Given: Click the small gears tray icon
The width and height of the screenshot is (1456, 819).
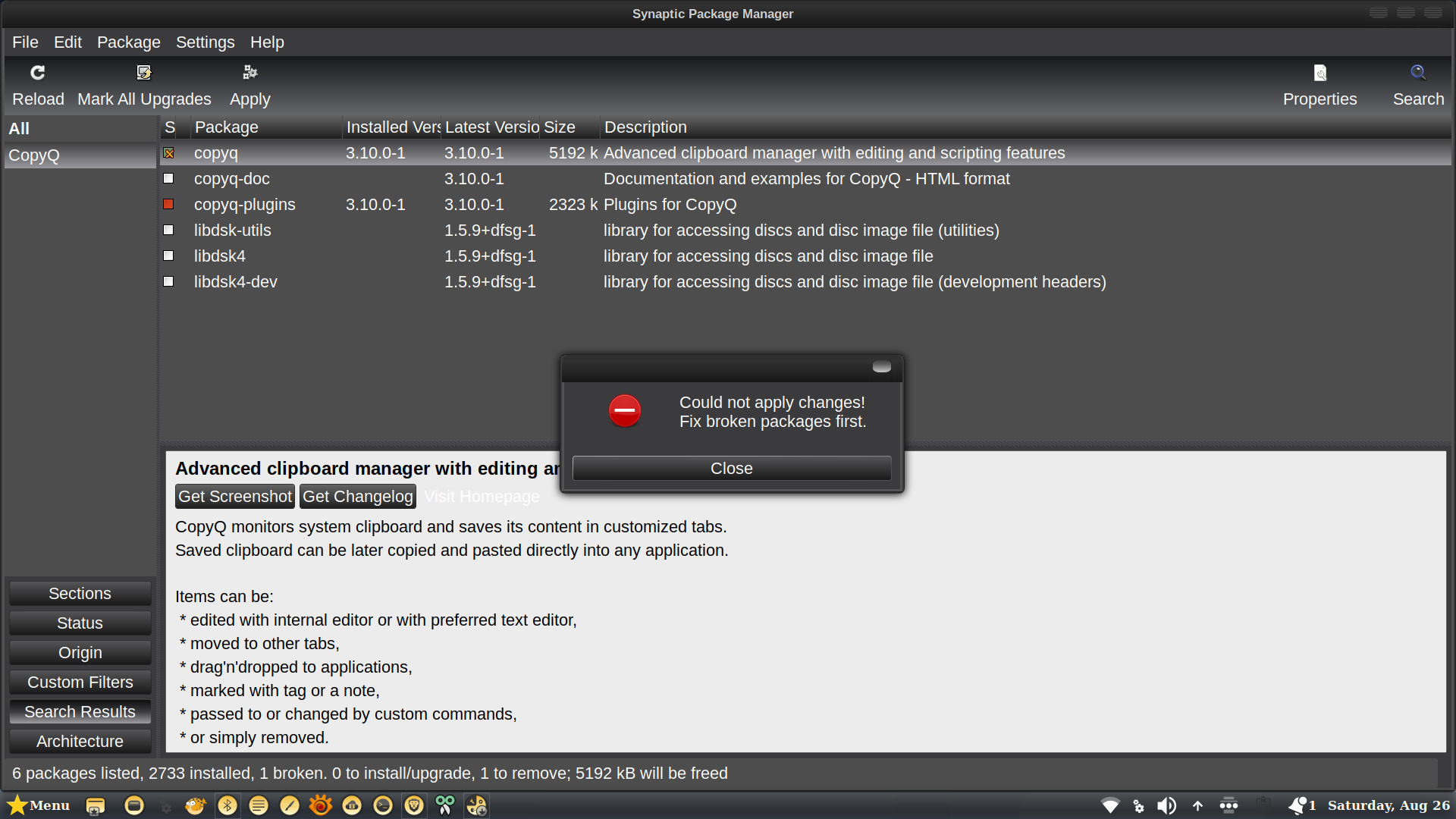Looking at the screenshot, I should pos(1138,806).
